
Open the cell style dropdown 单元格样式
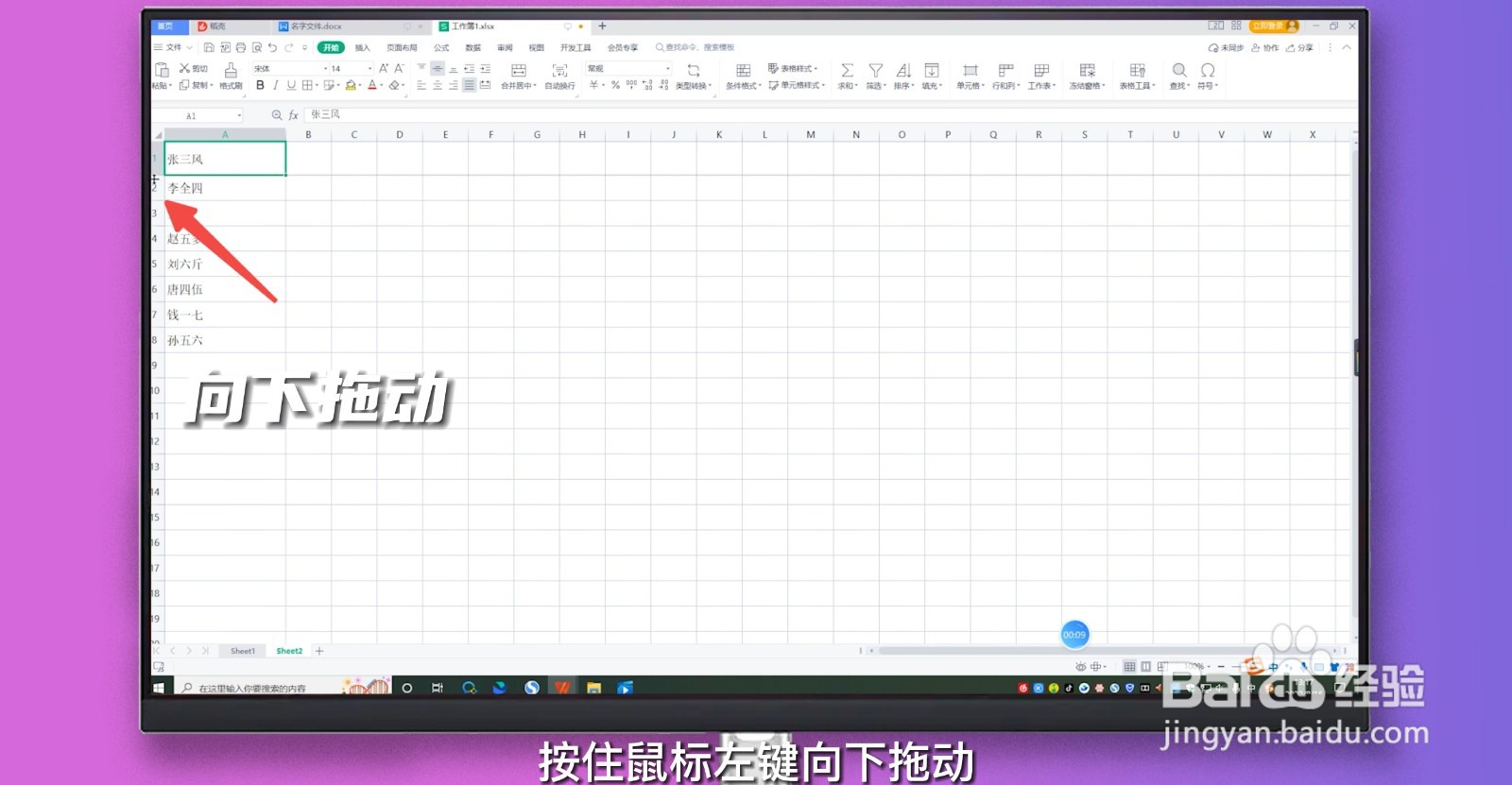797,85
